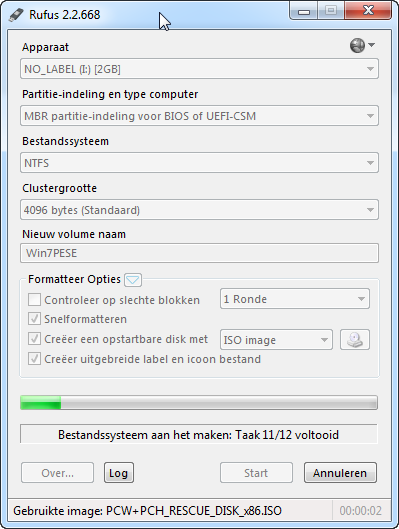
Task: Toggle the Snelformatteren checkbox
Action: click(34, 319)
